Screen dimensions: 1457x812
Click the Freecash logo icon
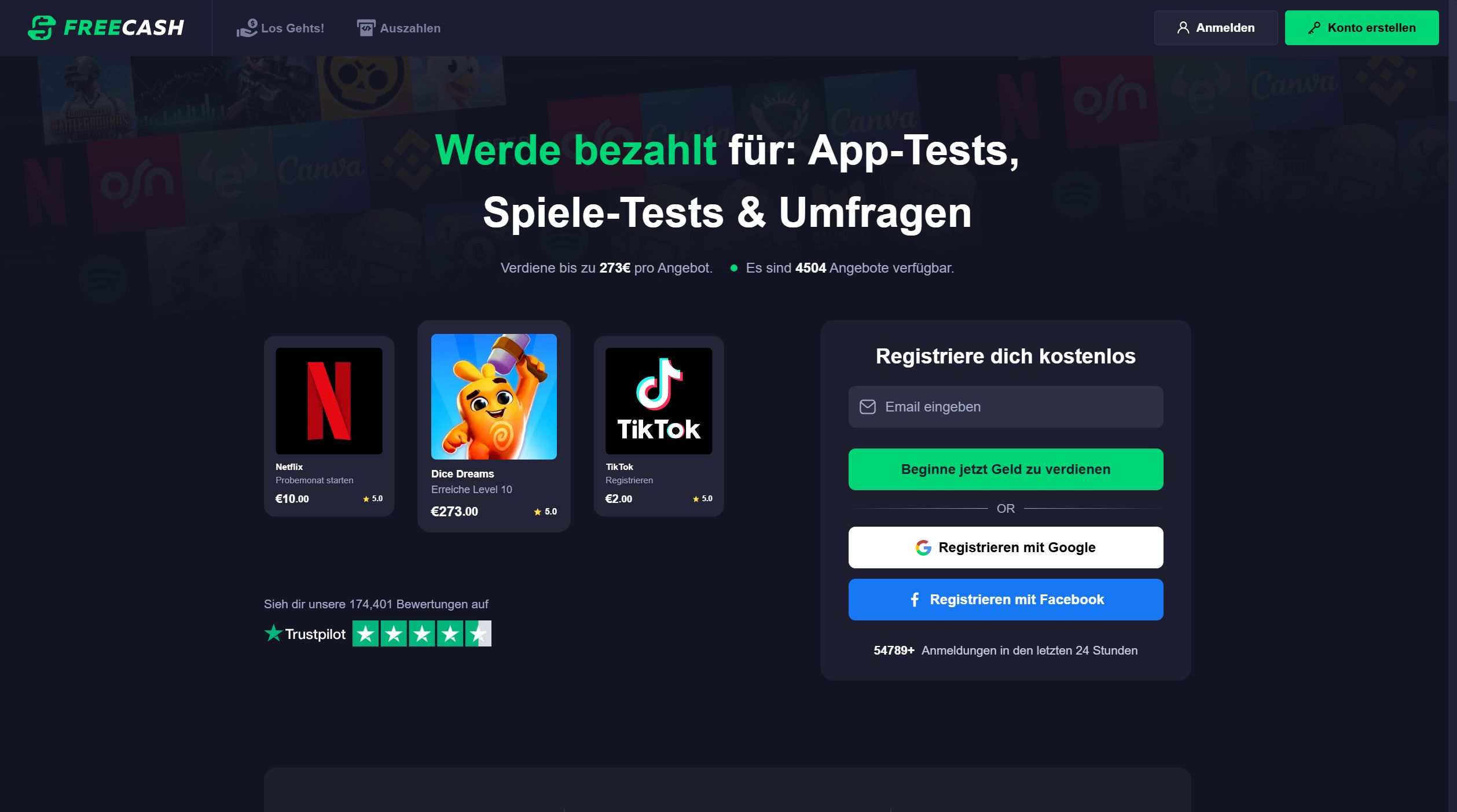coord(42,28)
